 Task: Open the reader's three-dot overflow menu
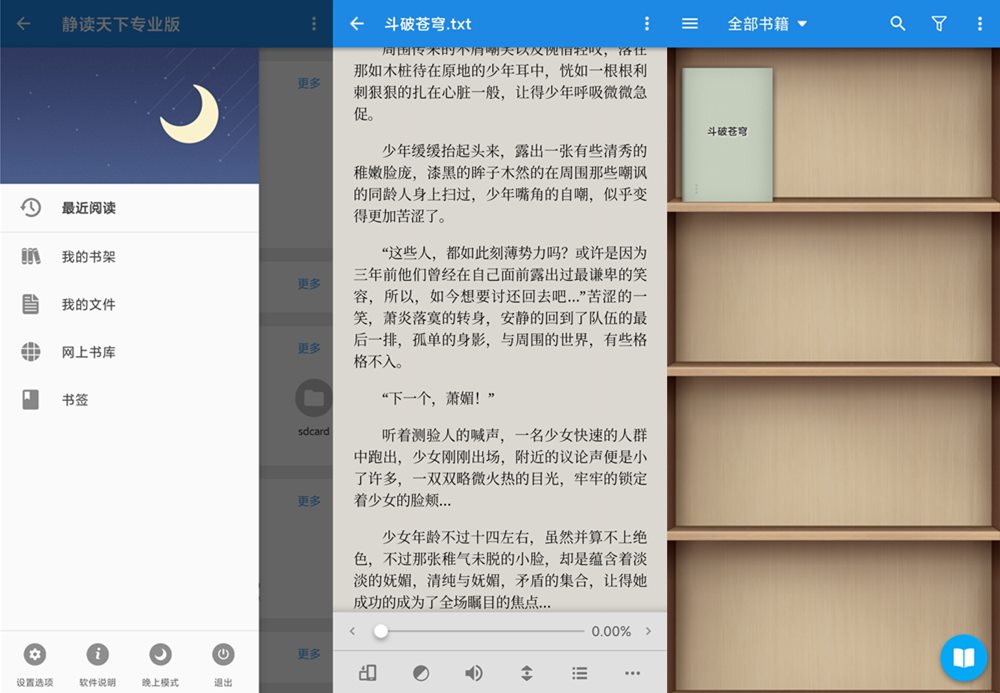tap(646, 24)
